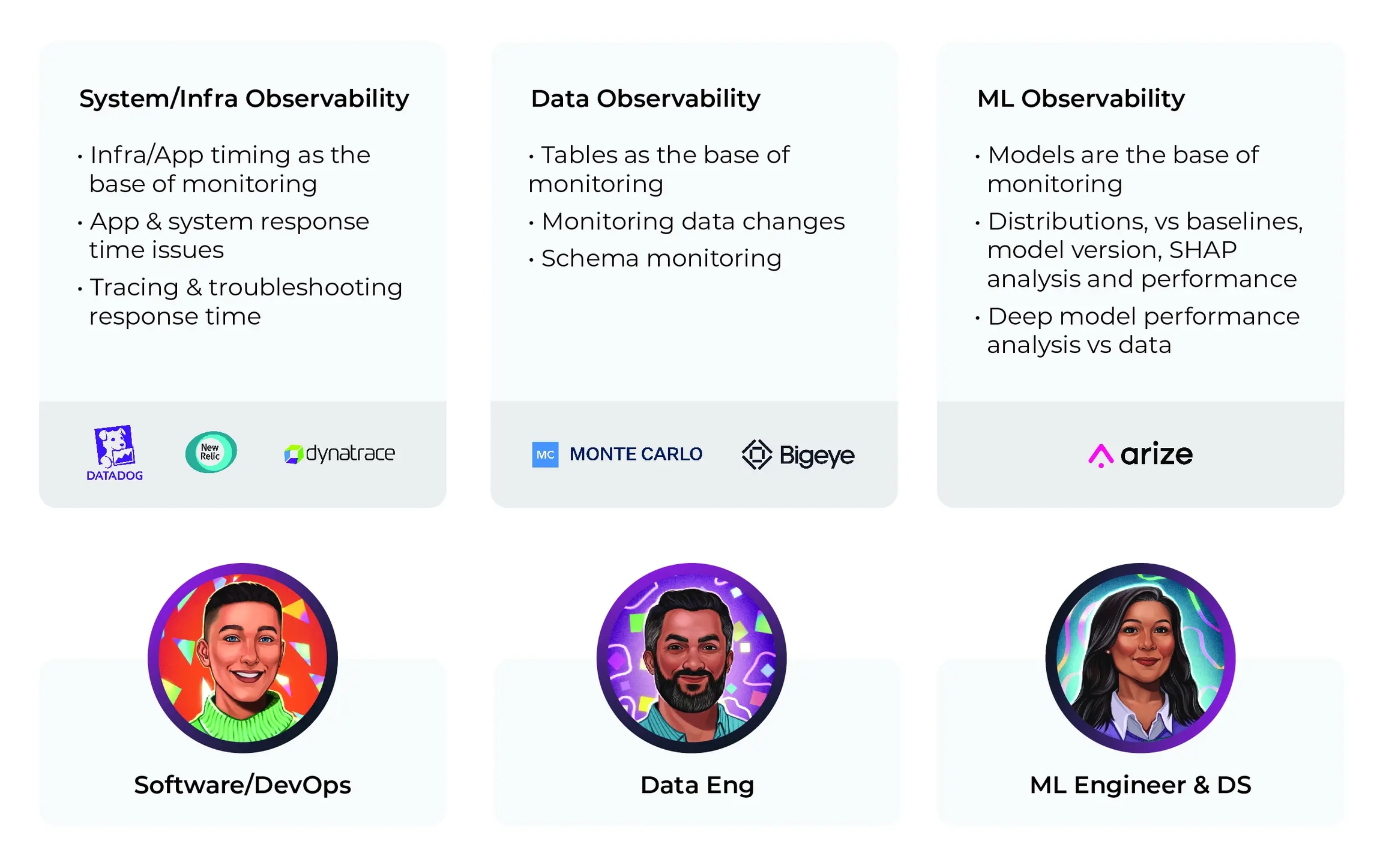The image size is (1383, 868).
Task: Click Tracing & troubleshooting response time bullet
Action: [240, 302]
